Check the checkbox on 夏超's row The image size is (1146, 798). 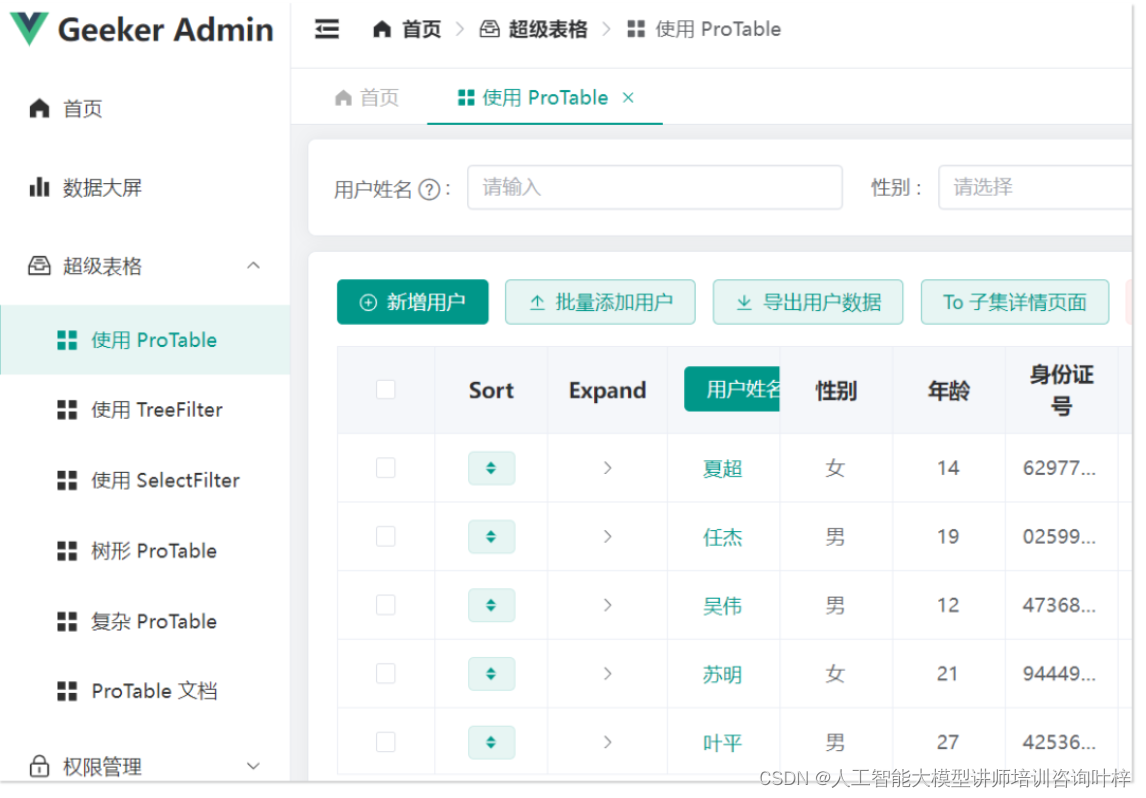tap(386, 468)
